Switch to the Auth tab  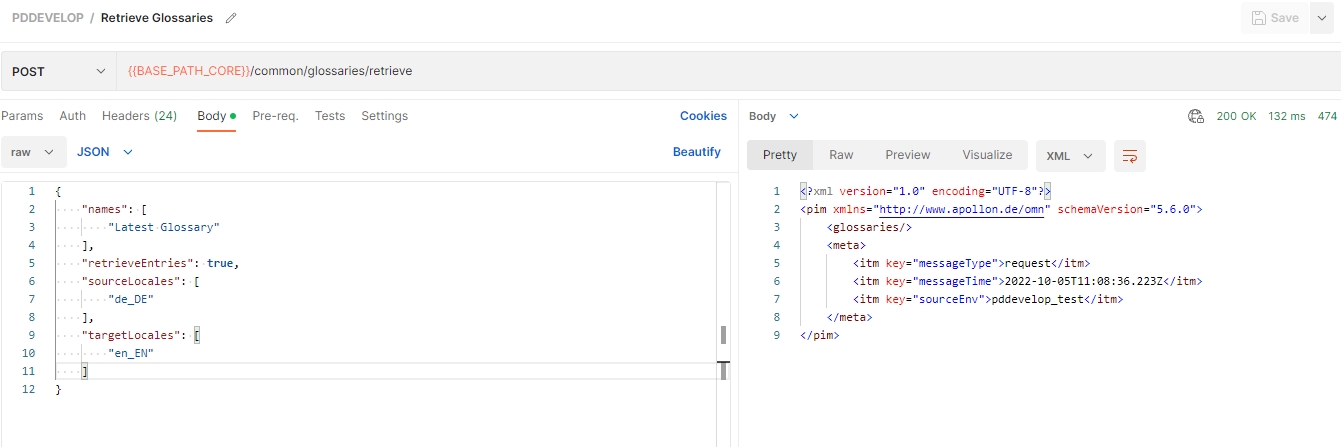point(73,116)
